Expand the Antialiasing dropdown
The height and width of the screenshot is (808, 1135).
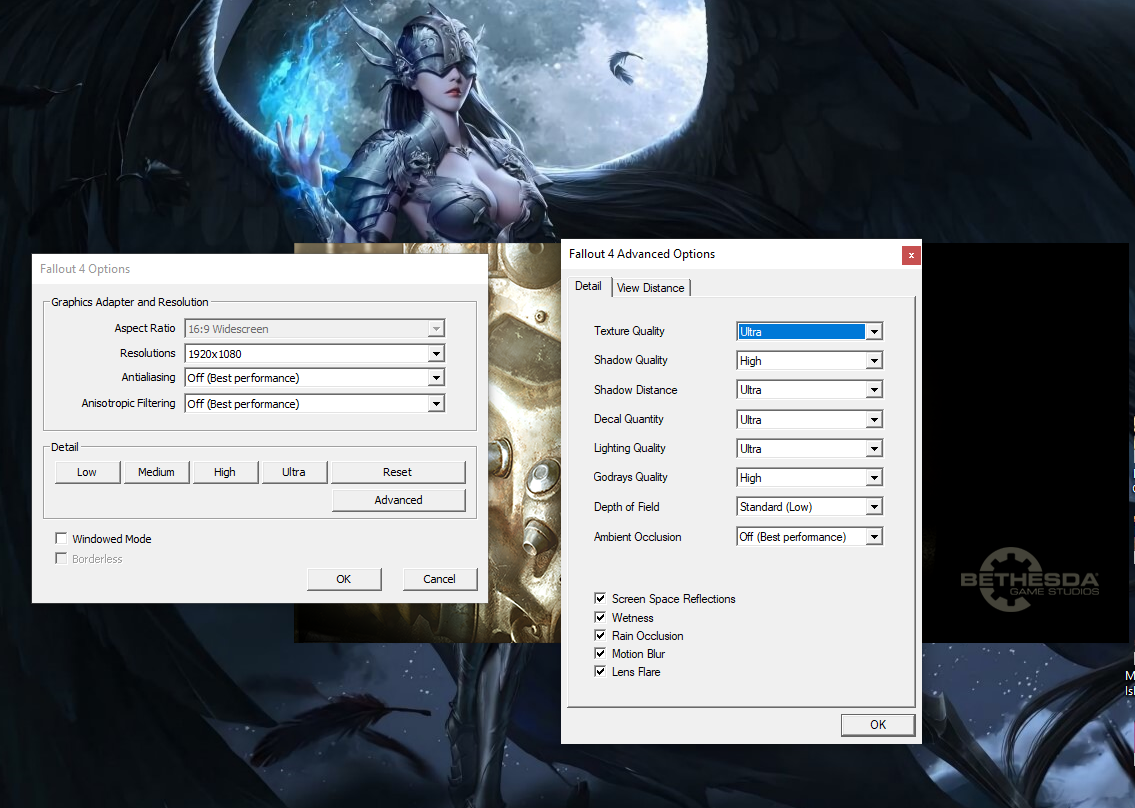click(x=314, y=378)
